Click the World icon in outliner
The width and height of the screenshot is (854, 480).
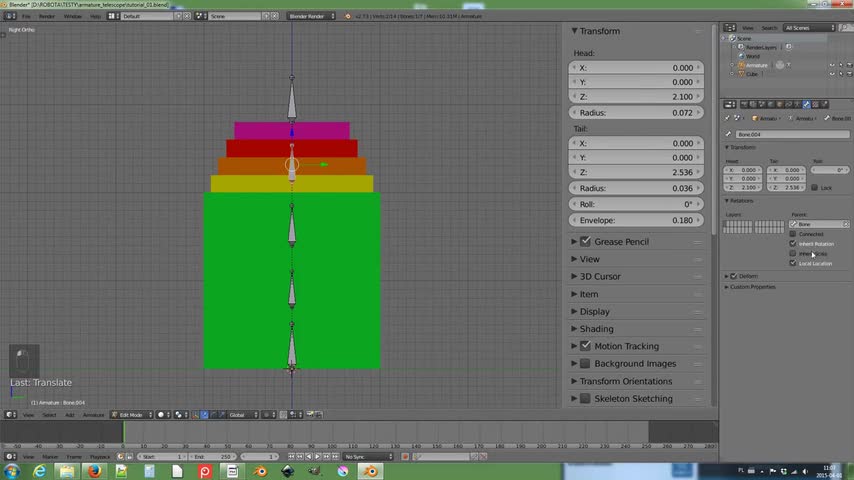coord(741,56)
